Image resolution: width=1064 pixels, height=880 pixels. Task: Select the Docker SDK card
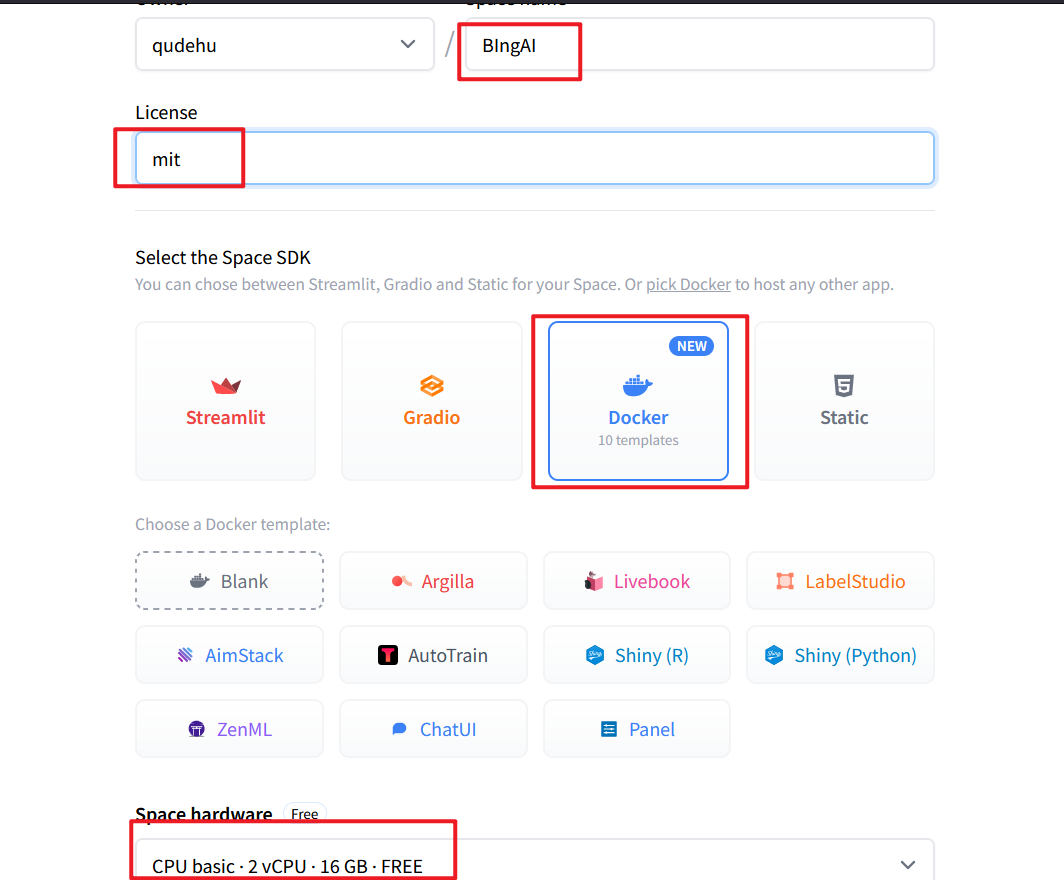tap(638, 401)
